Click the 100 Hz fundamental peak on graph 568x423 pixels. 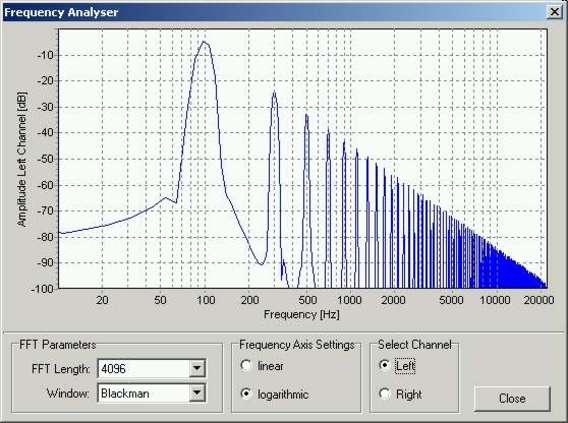(204, 42)
